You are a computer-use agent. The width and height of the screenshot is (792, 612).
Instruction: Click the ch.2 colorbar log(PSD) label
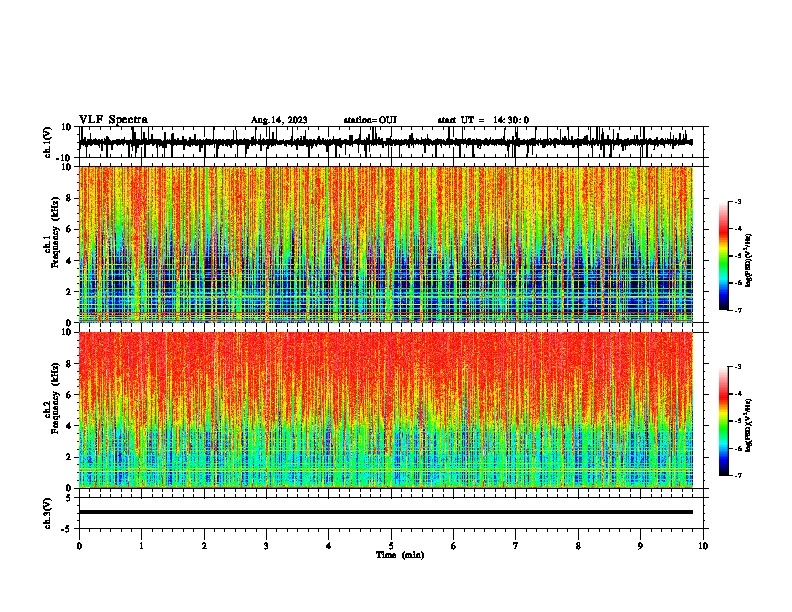point(749,426)
